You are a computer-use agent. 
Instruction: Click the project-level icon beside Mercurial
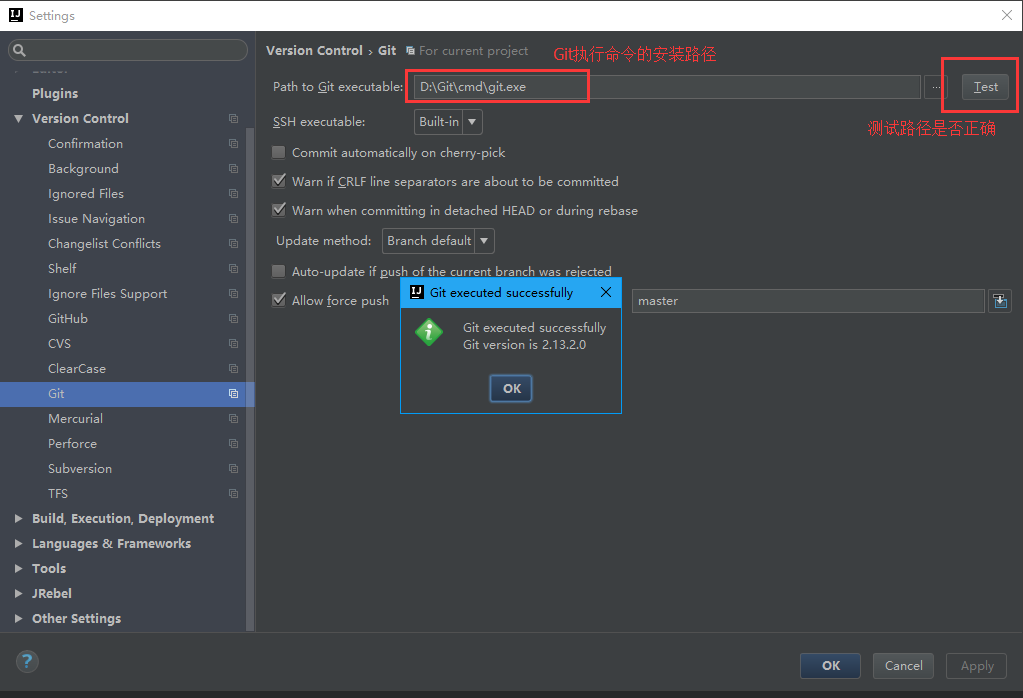tap(233, 419)
